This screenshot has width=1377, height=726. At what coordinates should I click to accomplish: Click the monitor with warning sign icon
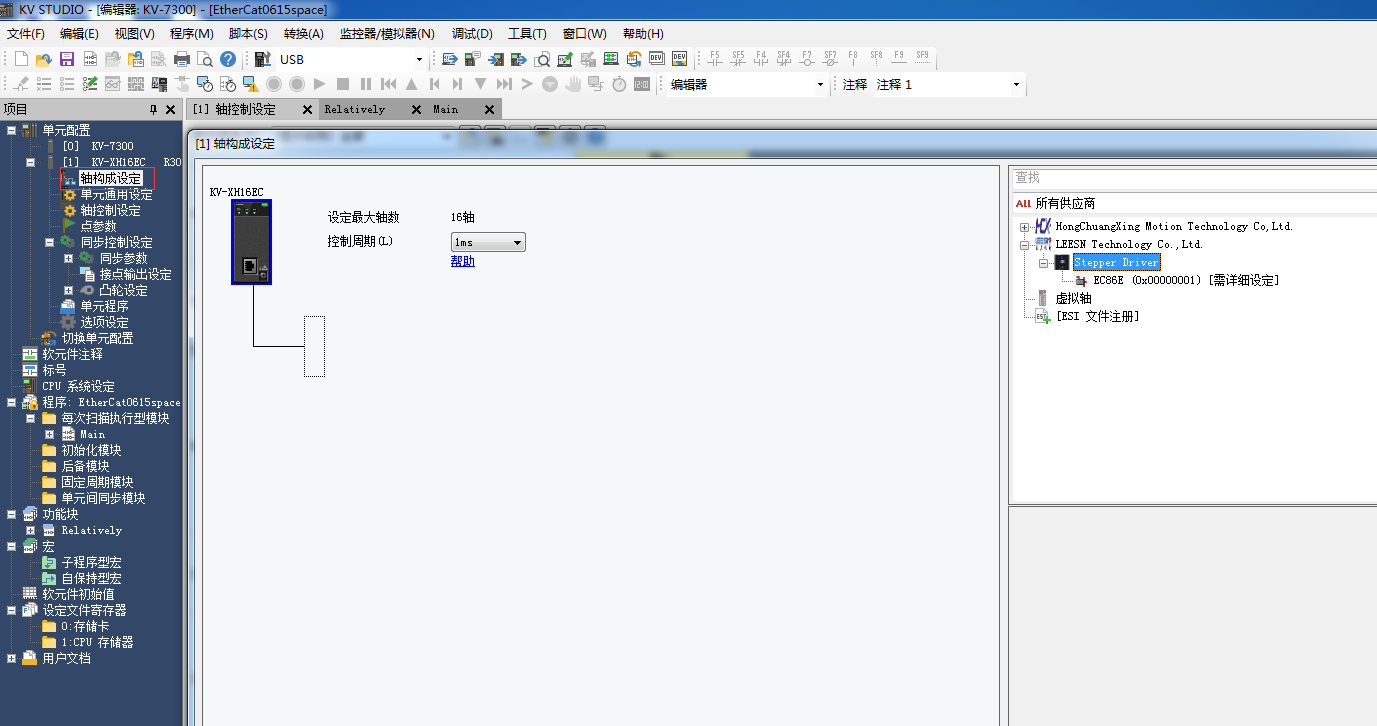coord(251,84)
